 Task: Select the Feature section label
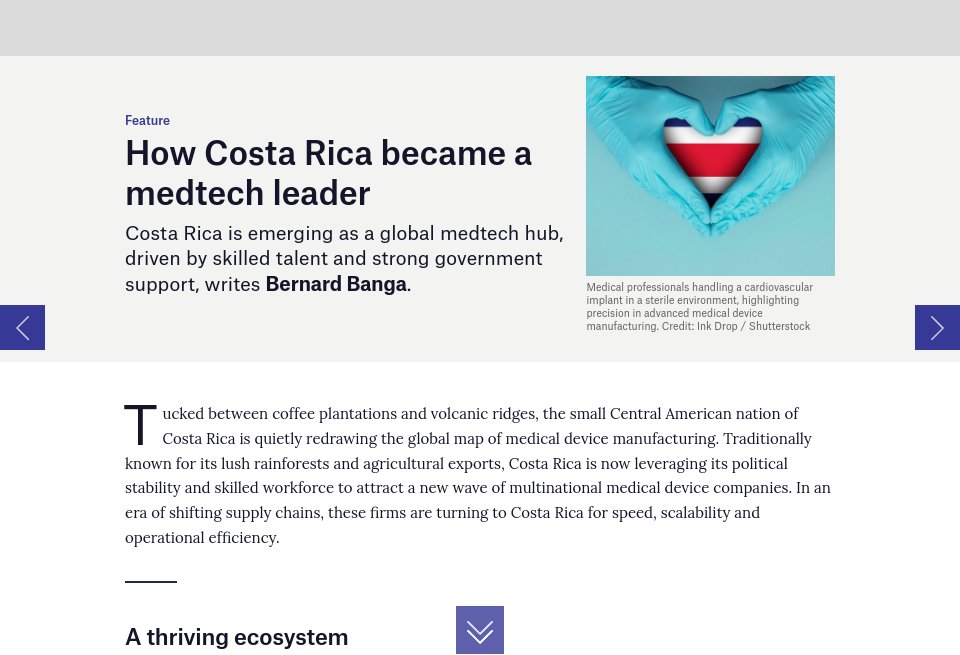click(147, 120)
